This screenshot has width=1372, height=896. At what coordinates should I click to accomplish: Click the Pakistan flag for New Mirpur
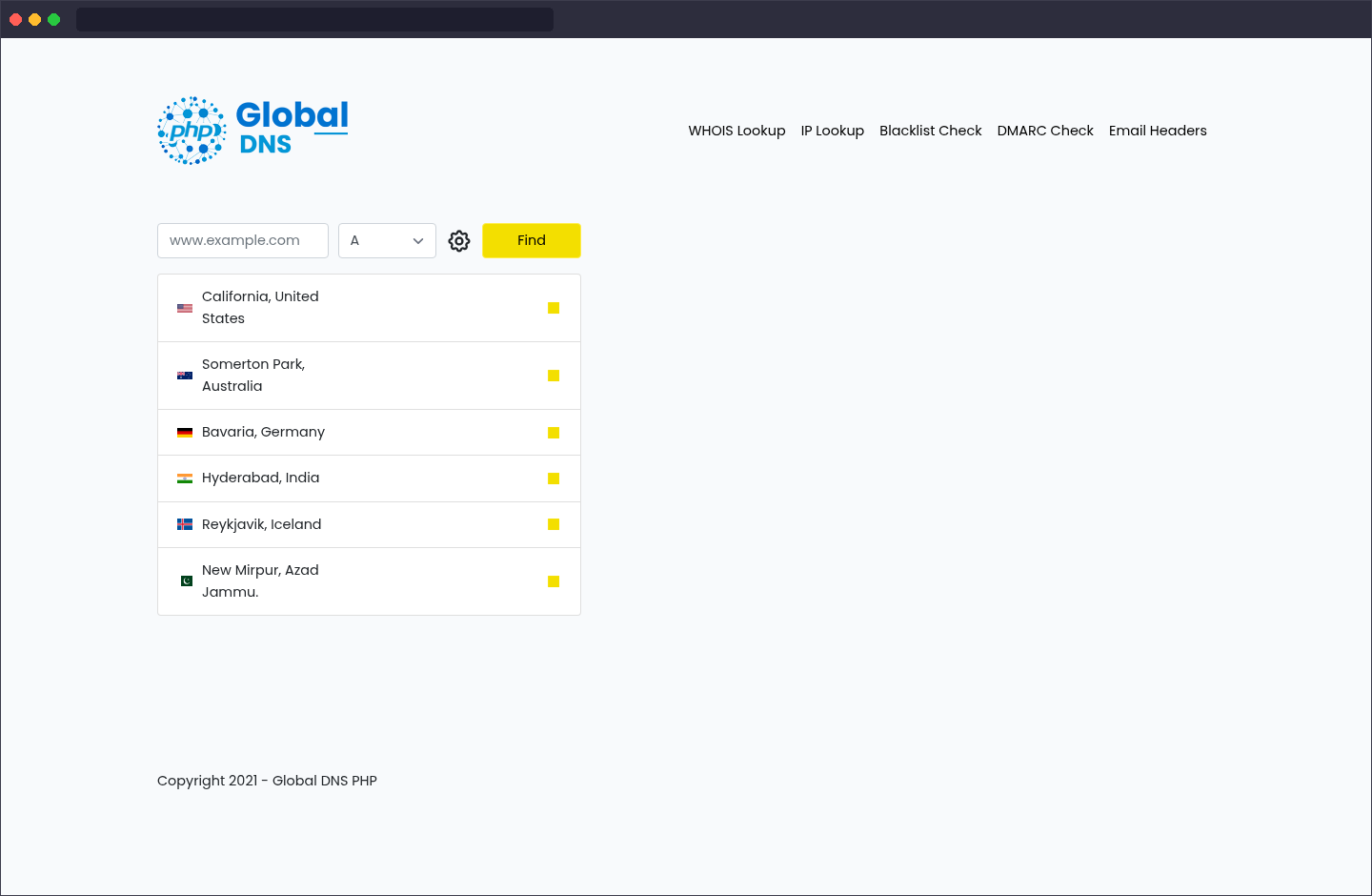click(186, 580)
